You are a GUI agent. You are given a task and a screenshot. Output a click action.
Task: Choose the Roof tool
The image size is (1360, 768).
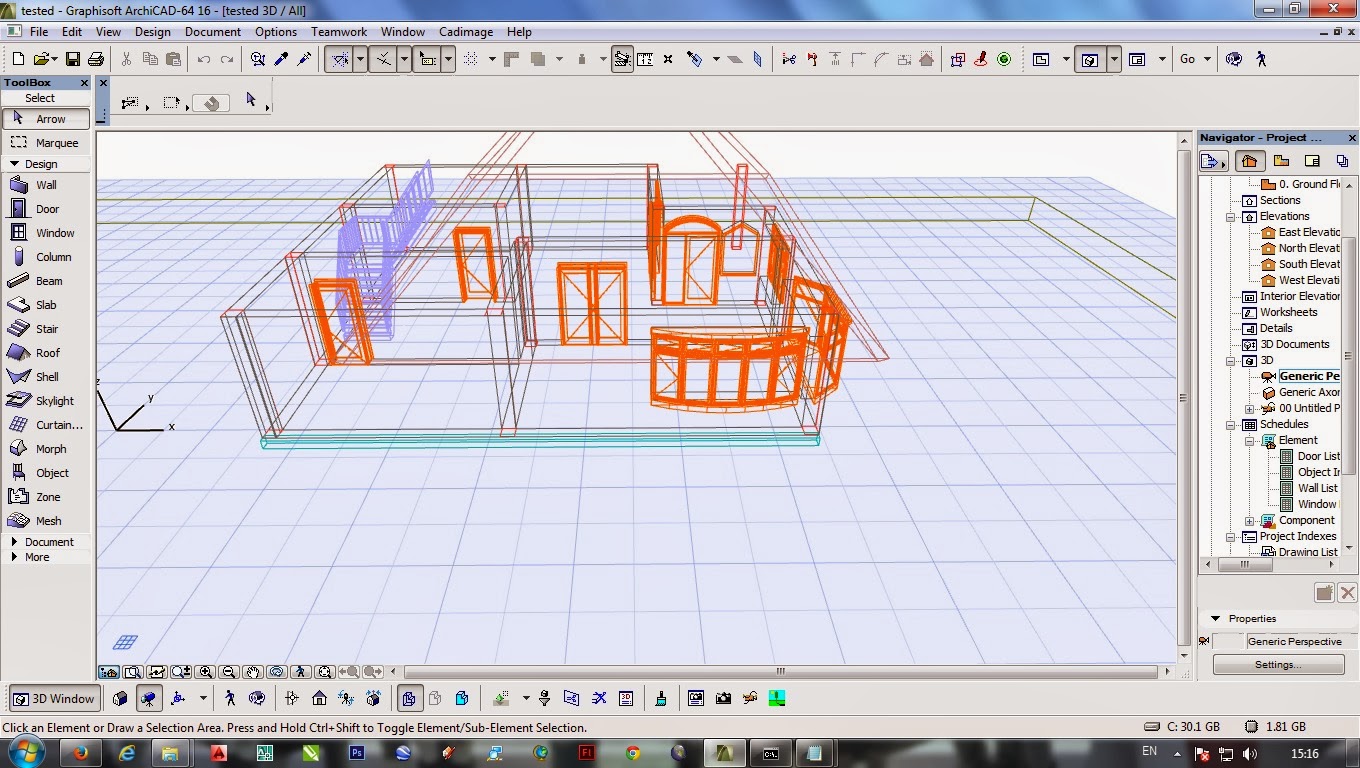pos(45,353)
